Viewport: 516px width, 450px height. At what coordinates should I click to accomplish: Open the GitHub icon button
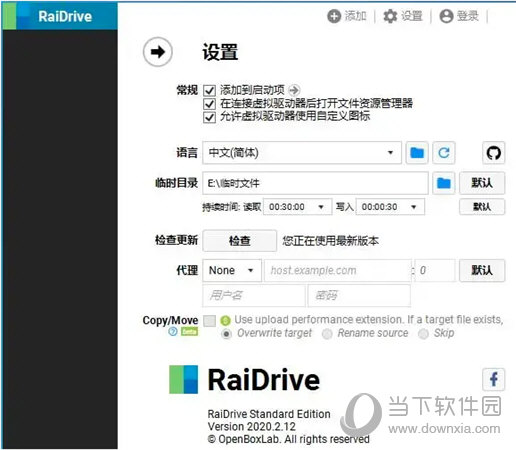tap(493, 153)
